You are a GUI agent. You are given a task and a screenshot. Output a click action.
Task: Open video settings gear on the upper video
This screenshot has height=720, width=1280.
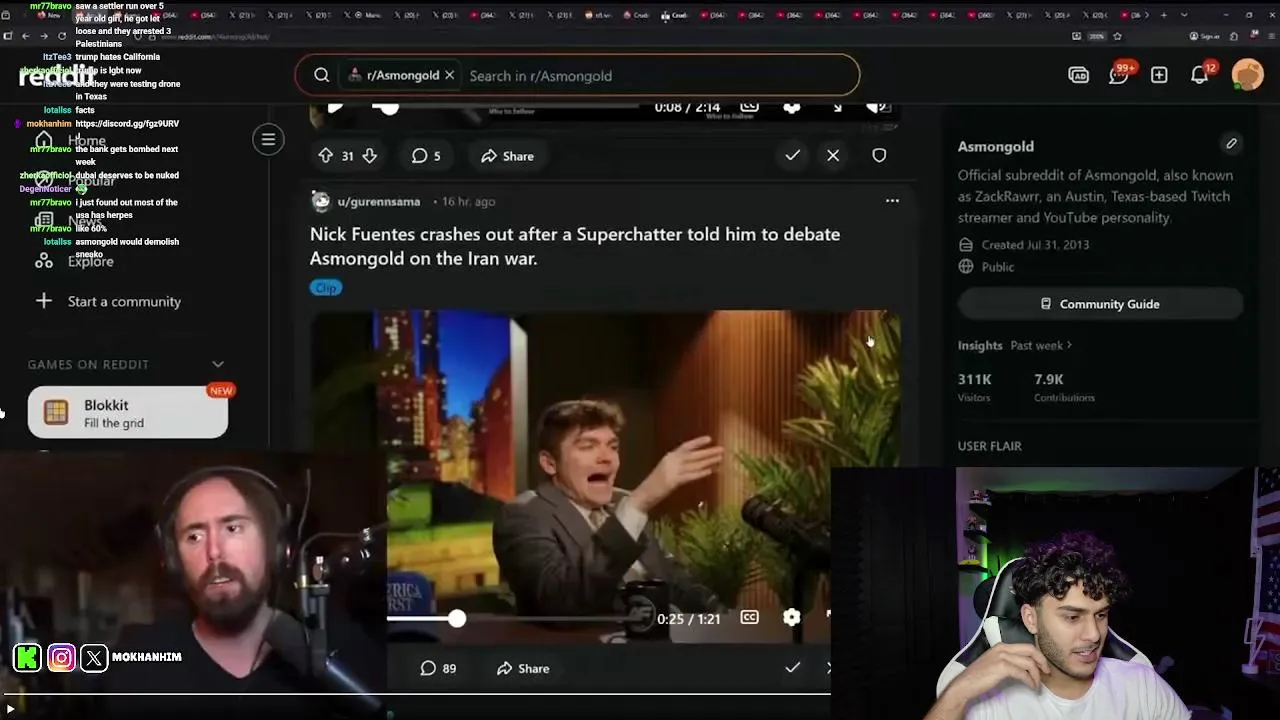tap(791, 107)
